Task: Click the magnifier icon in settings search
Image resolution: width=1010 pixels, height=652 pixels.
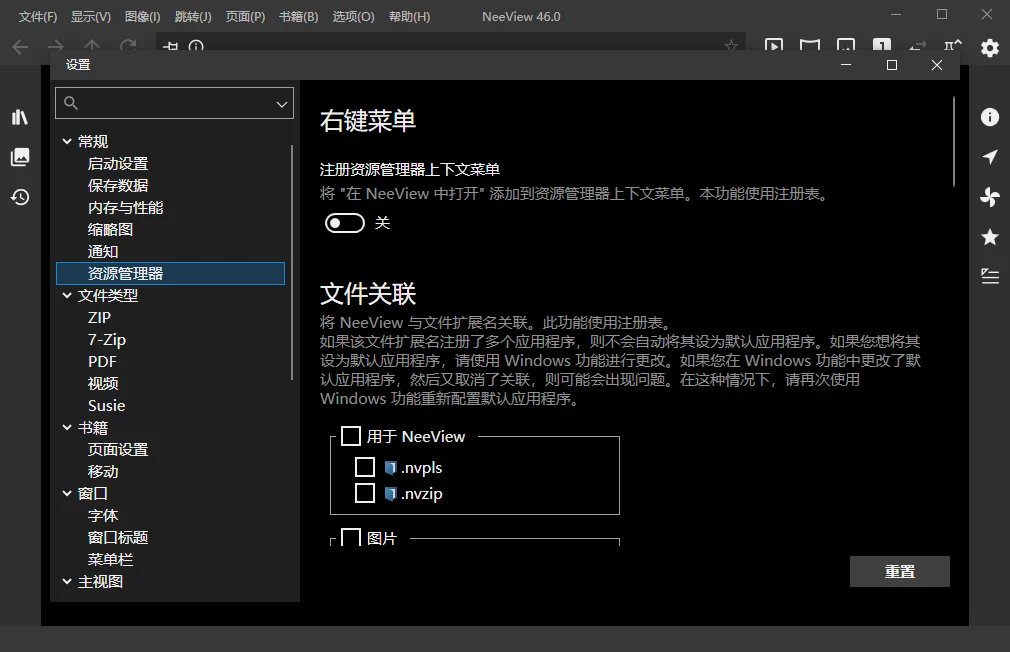Action: [71, 103]
